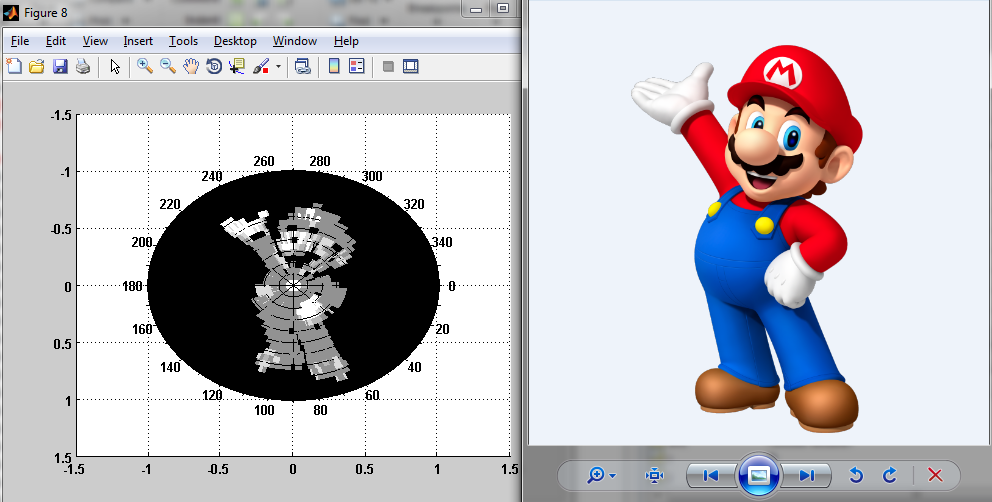The image size is (992, 502).
Task: Insert a legend using toolbar icon
Action: coord(357,66)
